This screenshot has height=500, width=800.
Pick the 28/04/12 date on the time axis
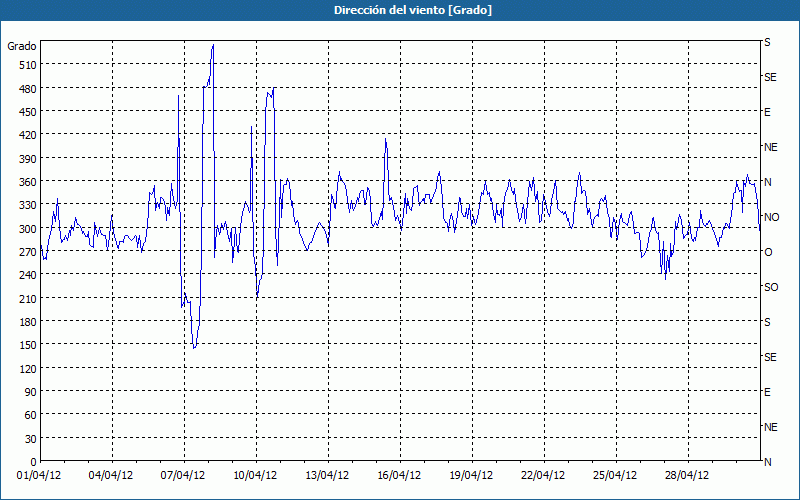pos(687,476)
